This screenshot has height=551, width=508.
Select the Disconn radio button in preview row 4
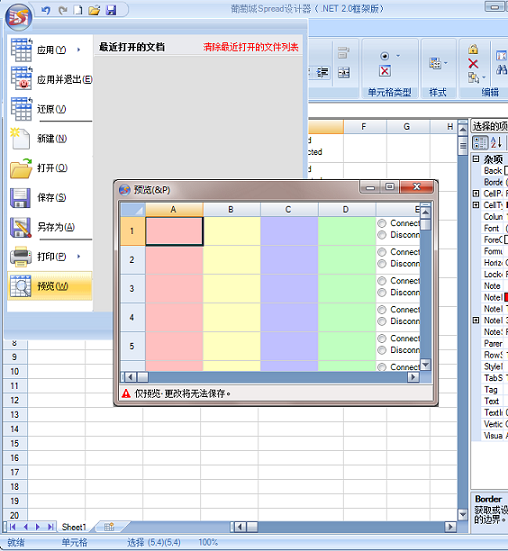click(x=382, y=321)
